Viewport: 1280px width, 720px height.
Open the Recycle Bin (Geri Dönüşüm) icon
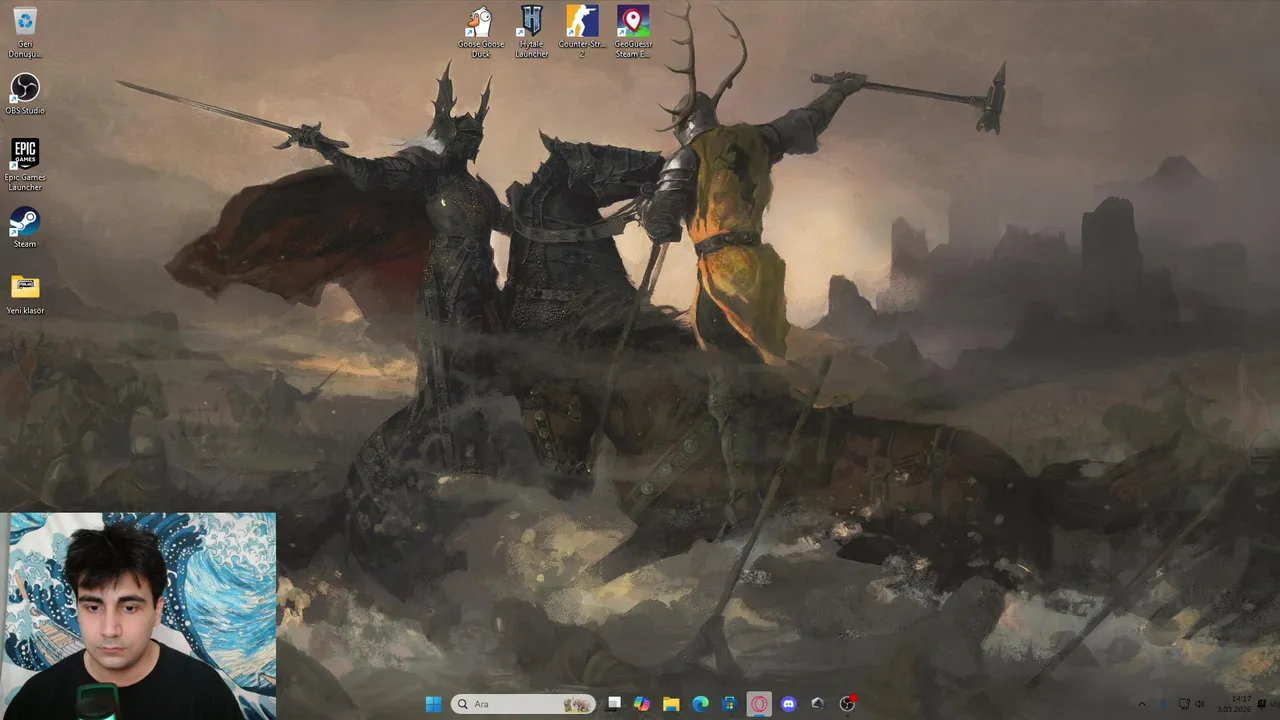click(x=25, y=32)
